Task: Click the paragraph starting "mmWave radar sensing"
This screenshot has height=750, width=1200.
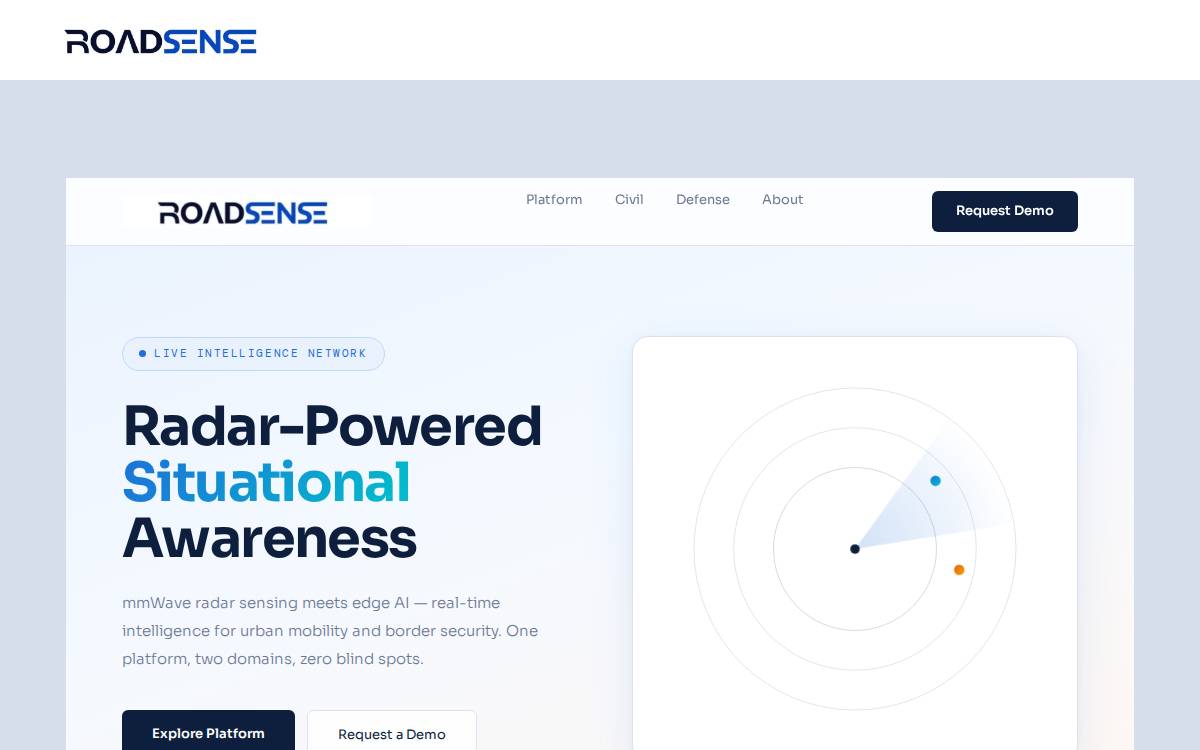Action: [x=330, y=631]
